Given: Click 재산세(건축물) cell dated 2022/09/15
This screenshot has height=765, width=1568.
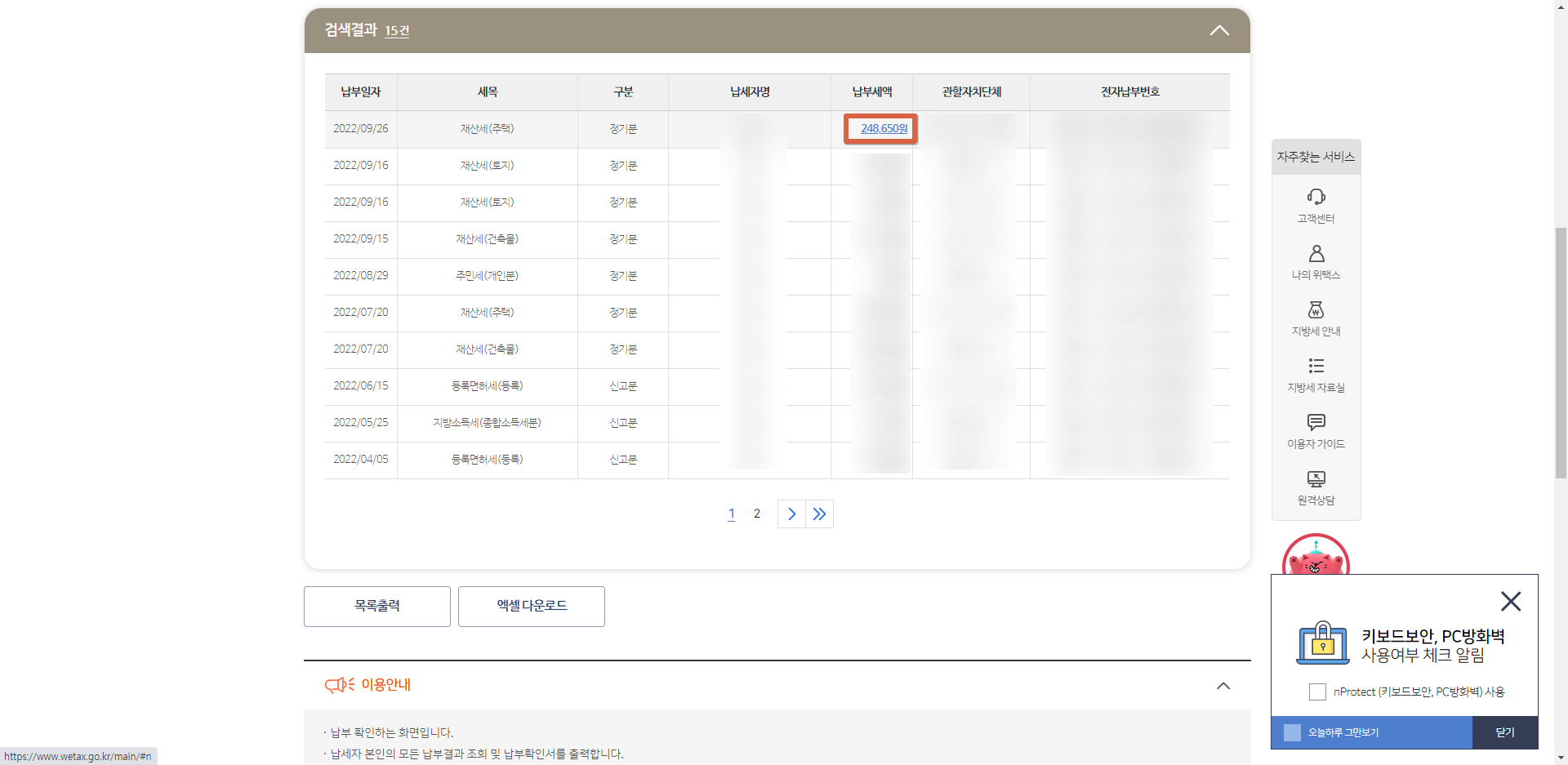Looking at the screenshot, I should pyautogui.click(x=488, y=239).
